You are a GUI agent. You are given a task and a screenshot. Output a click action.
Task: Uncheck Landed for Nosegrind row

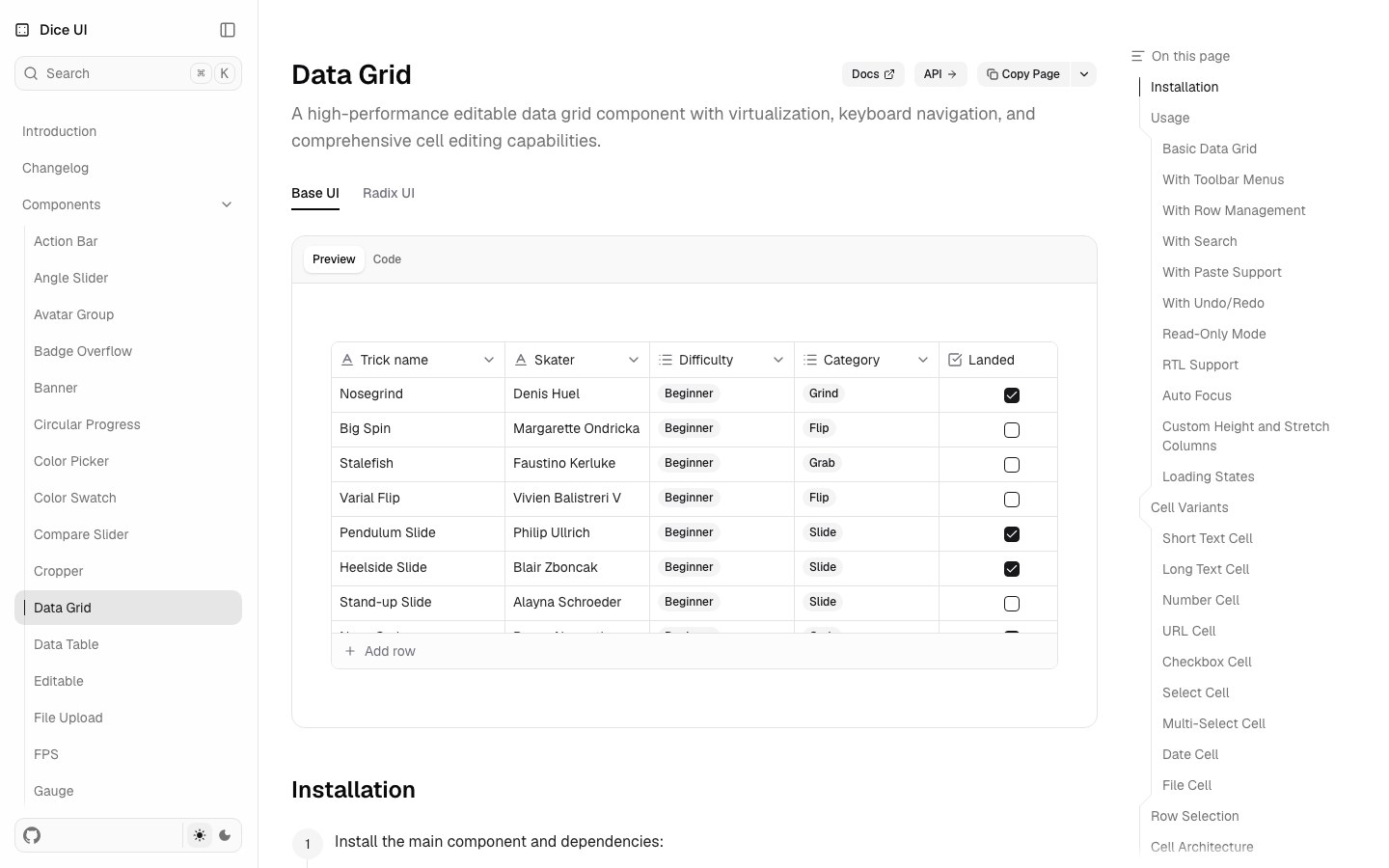tap(1012, 395)
